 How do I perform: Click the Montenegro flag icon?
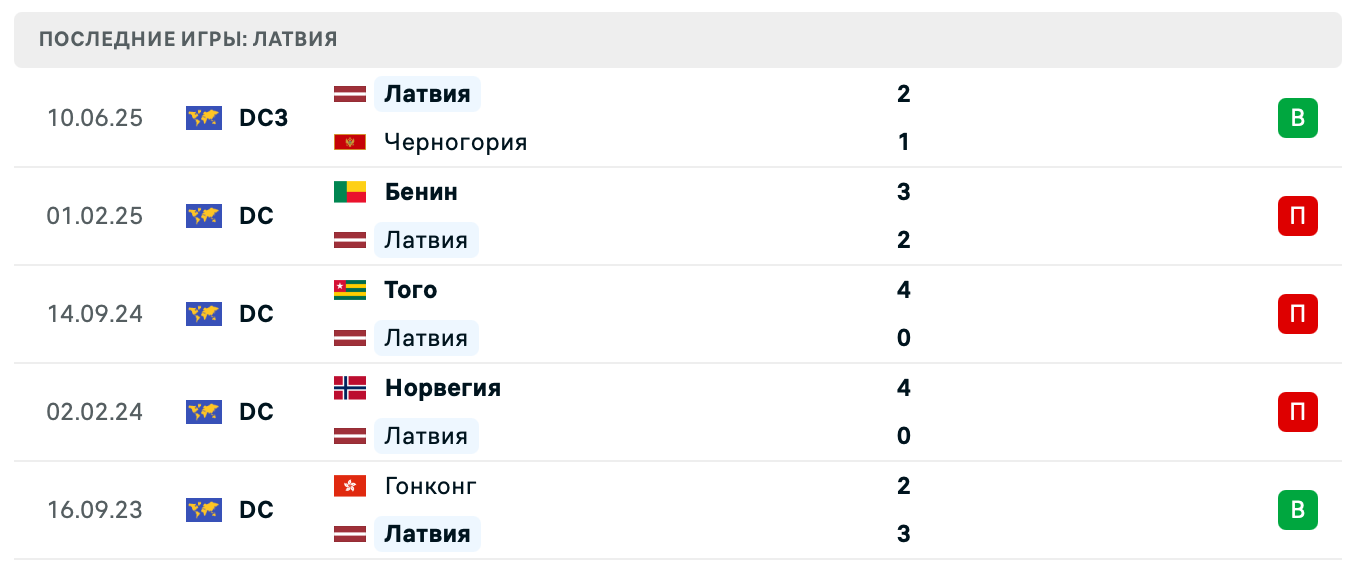pos(350,142)
